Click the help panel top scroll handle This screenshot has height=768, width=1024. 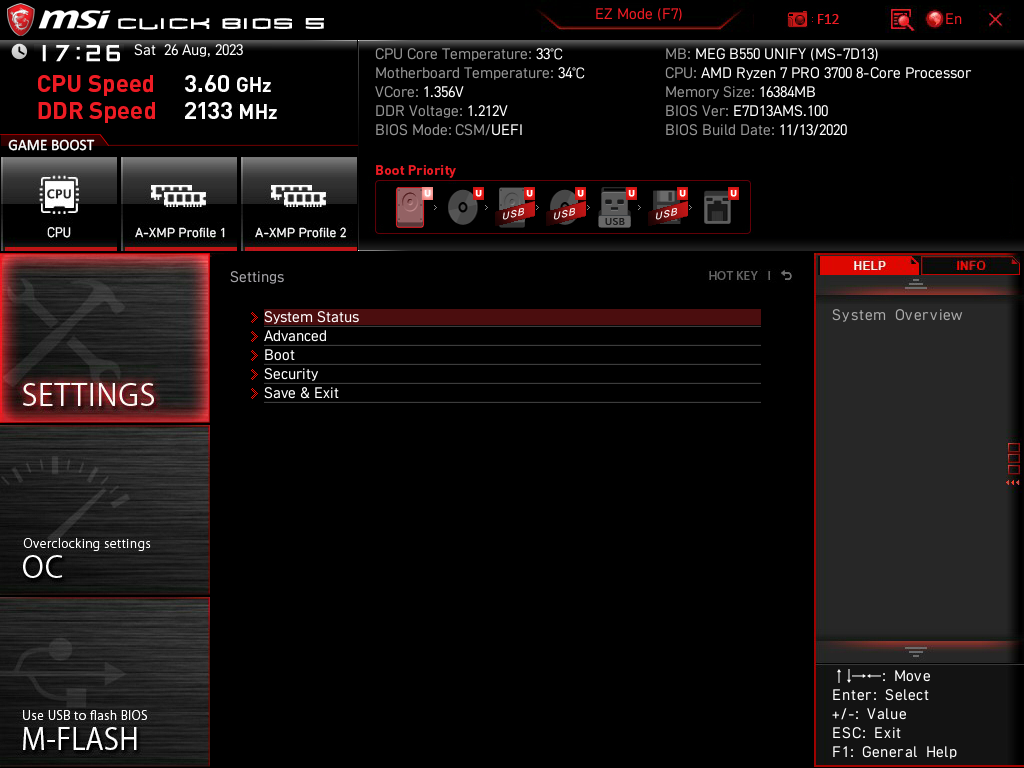coord(916,283)
